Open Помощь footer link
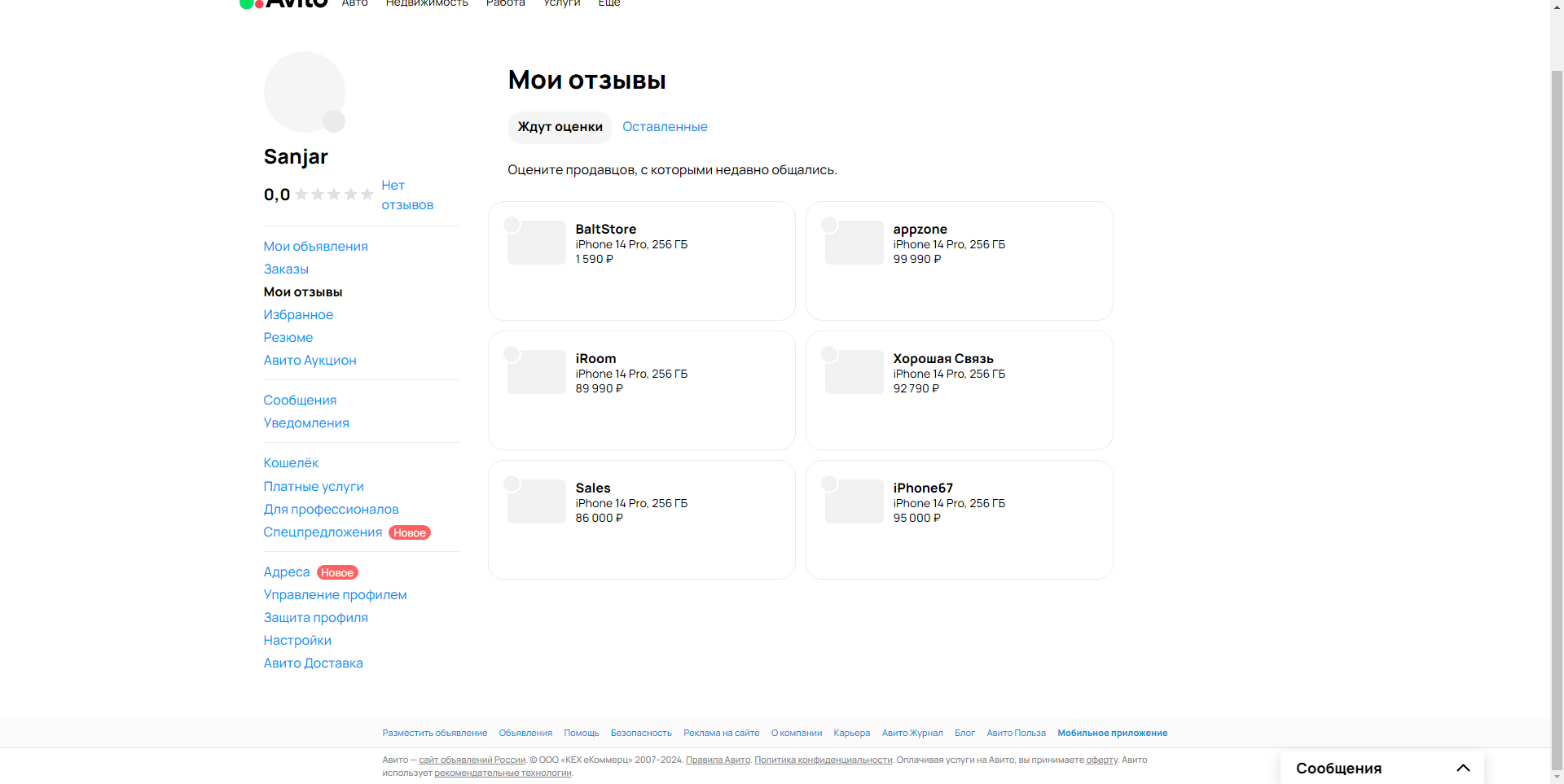 click(582, 733)
